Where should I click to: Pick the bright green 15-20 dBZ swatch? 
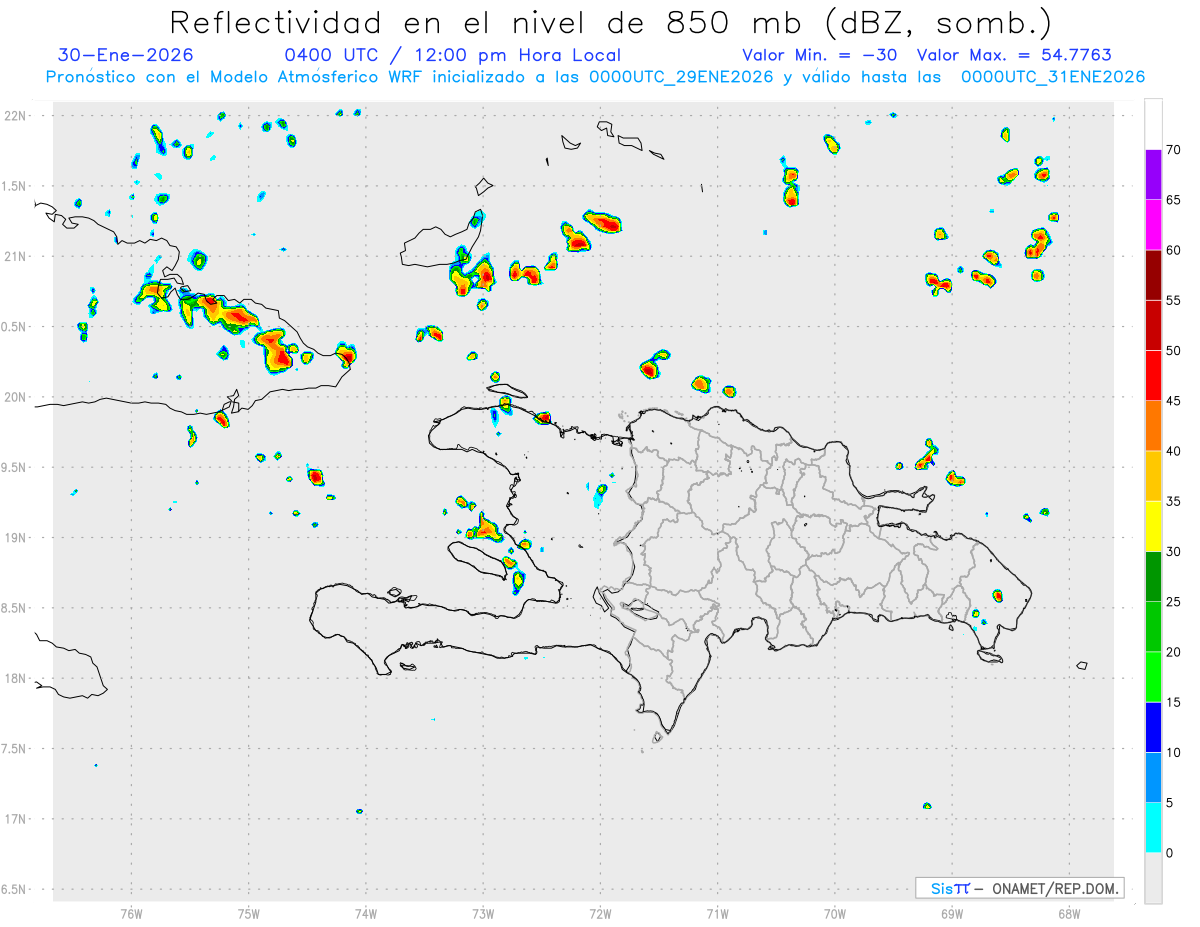coord(1153,677)
